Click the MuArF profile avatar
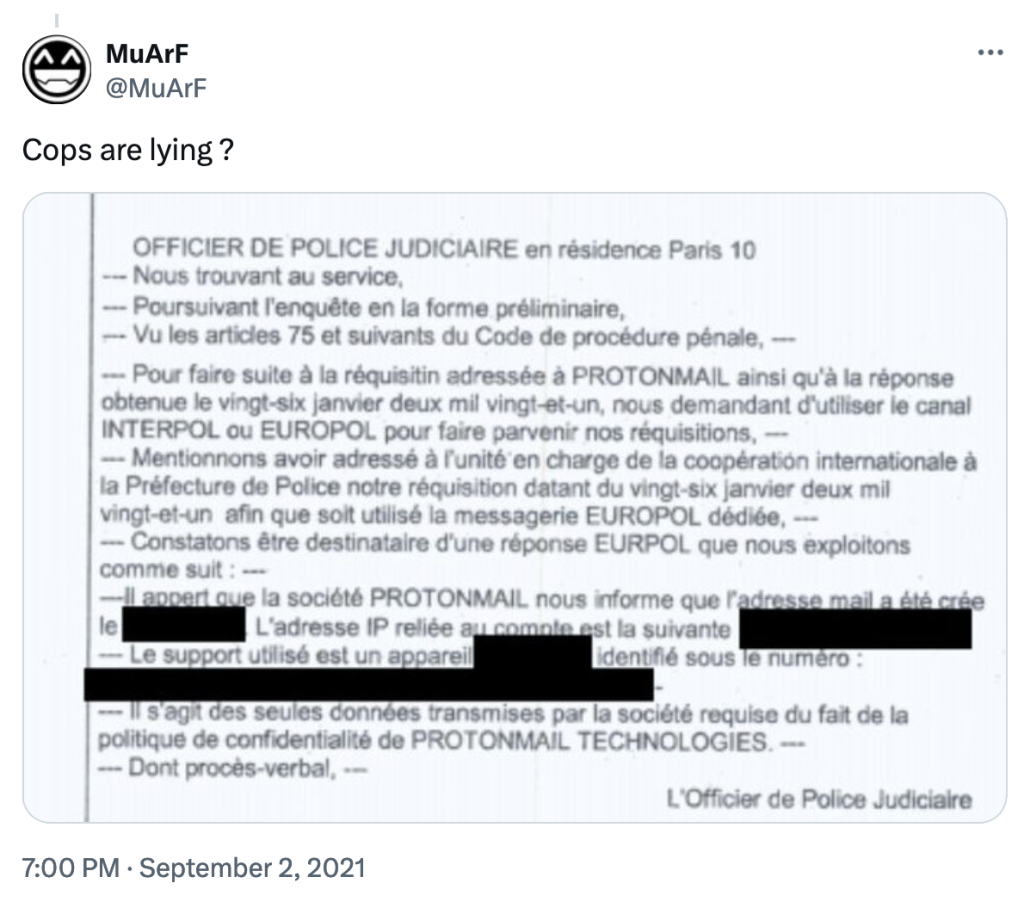1024x914 pixels. click(57, 69)
